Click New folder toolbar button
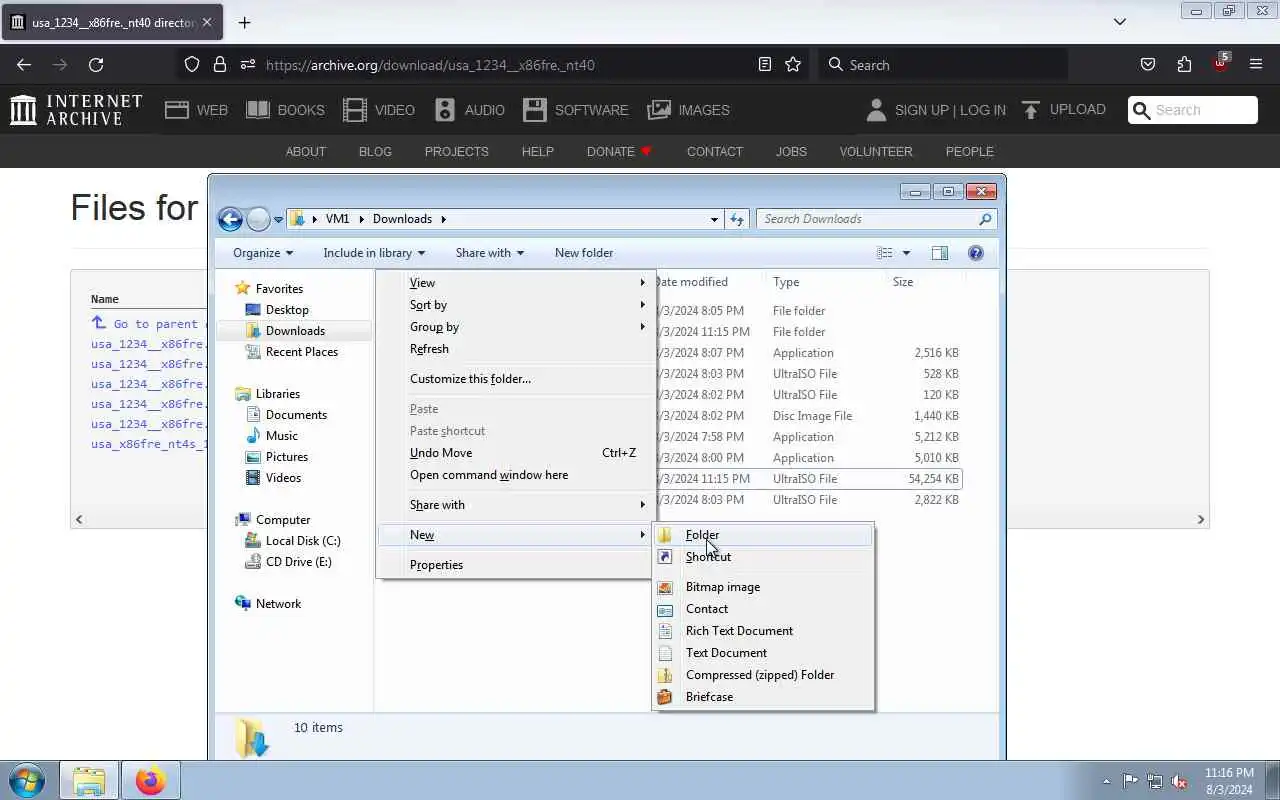 pos(584,253)
